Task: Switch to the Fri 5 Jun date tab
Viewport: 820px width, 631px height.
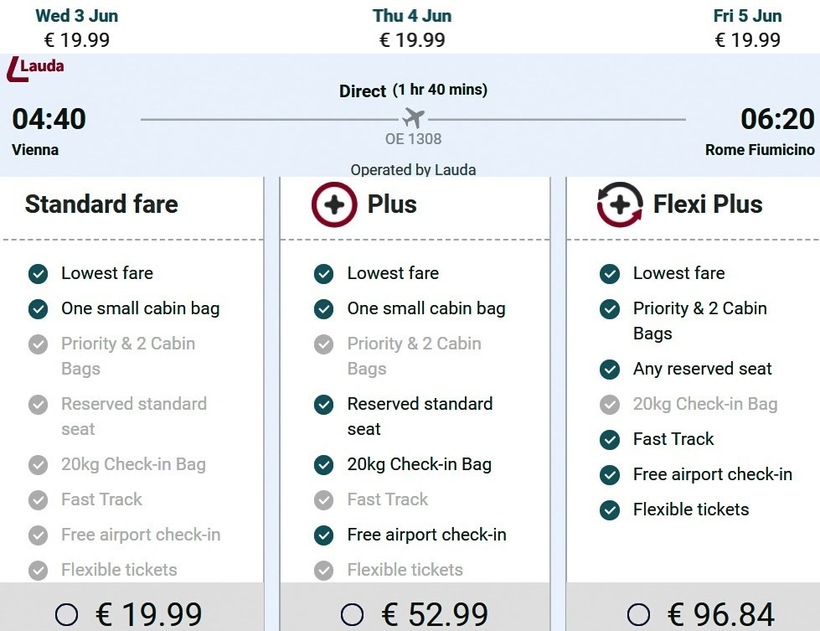Action: (747, 28)
